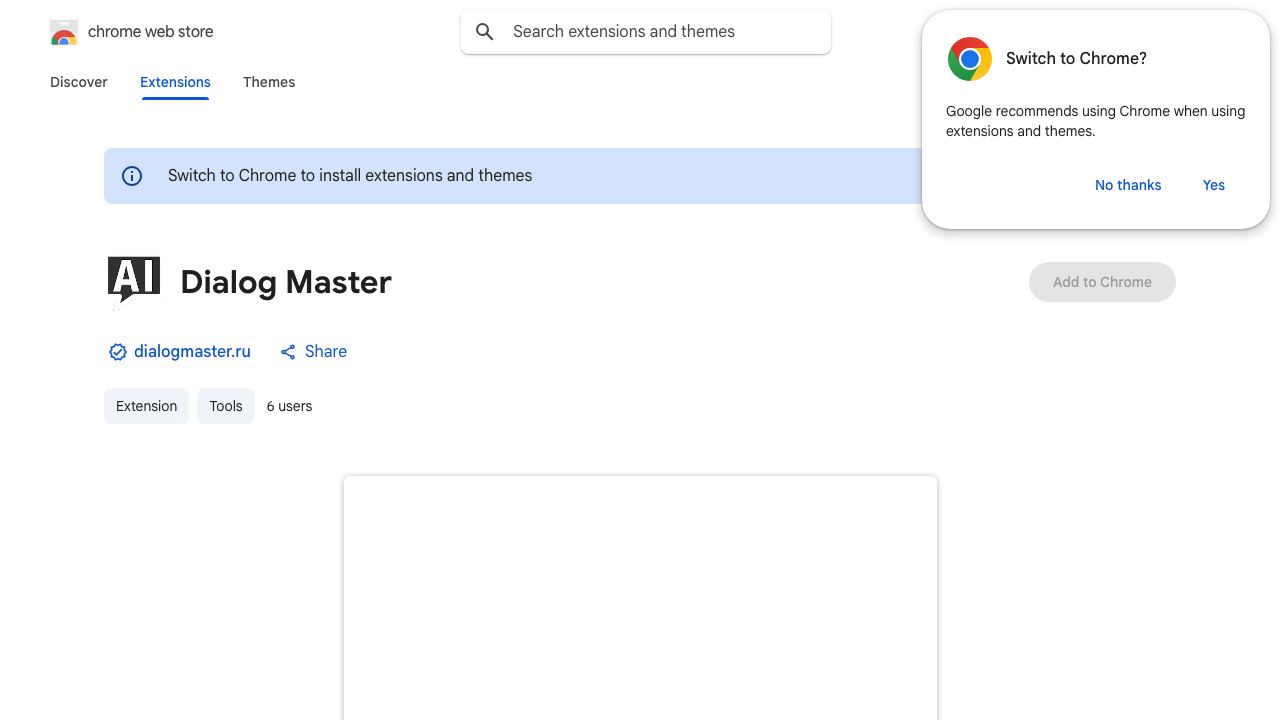Open the Discover tab
The image size is (1280, 720).
(x=79, y=82)
